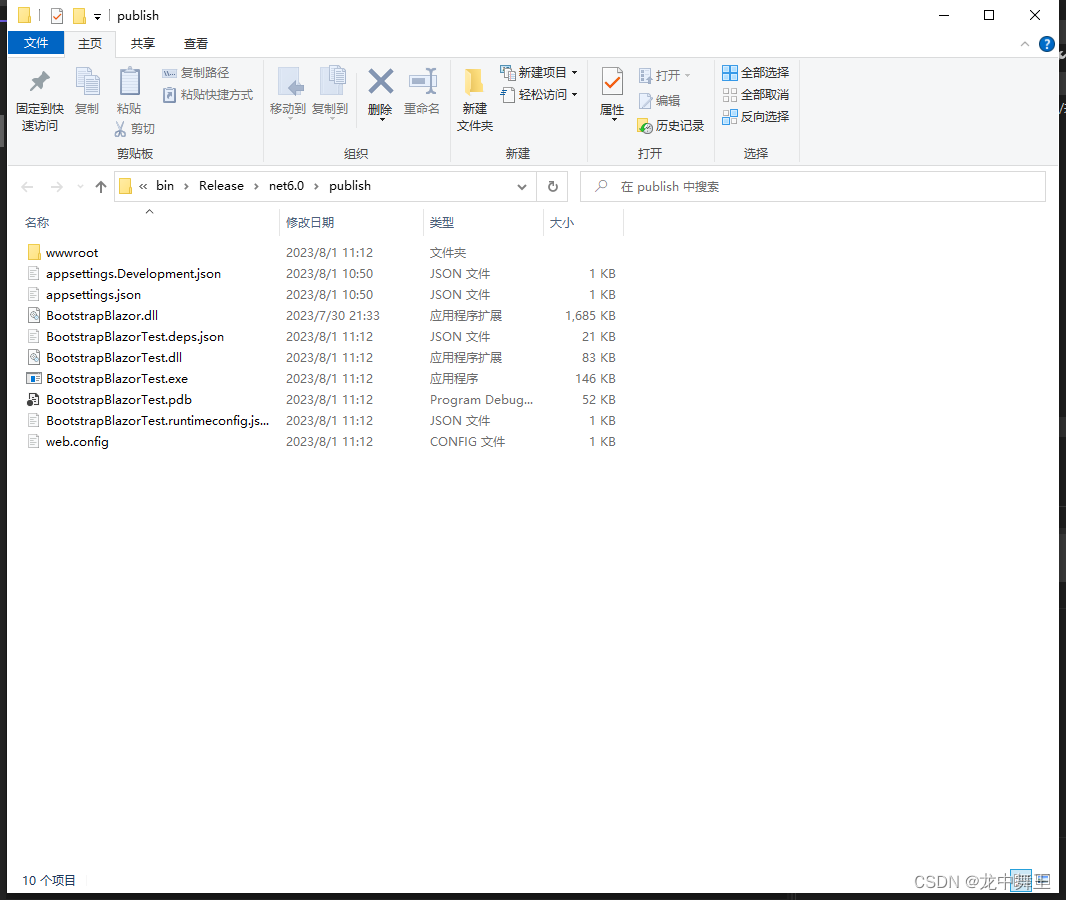1066x900 pixels.
Task: Click the quick access New Folder icon in title bar
Action: [80, 16]
